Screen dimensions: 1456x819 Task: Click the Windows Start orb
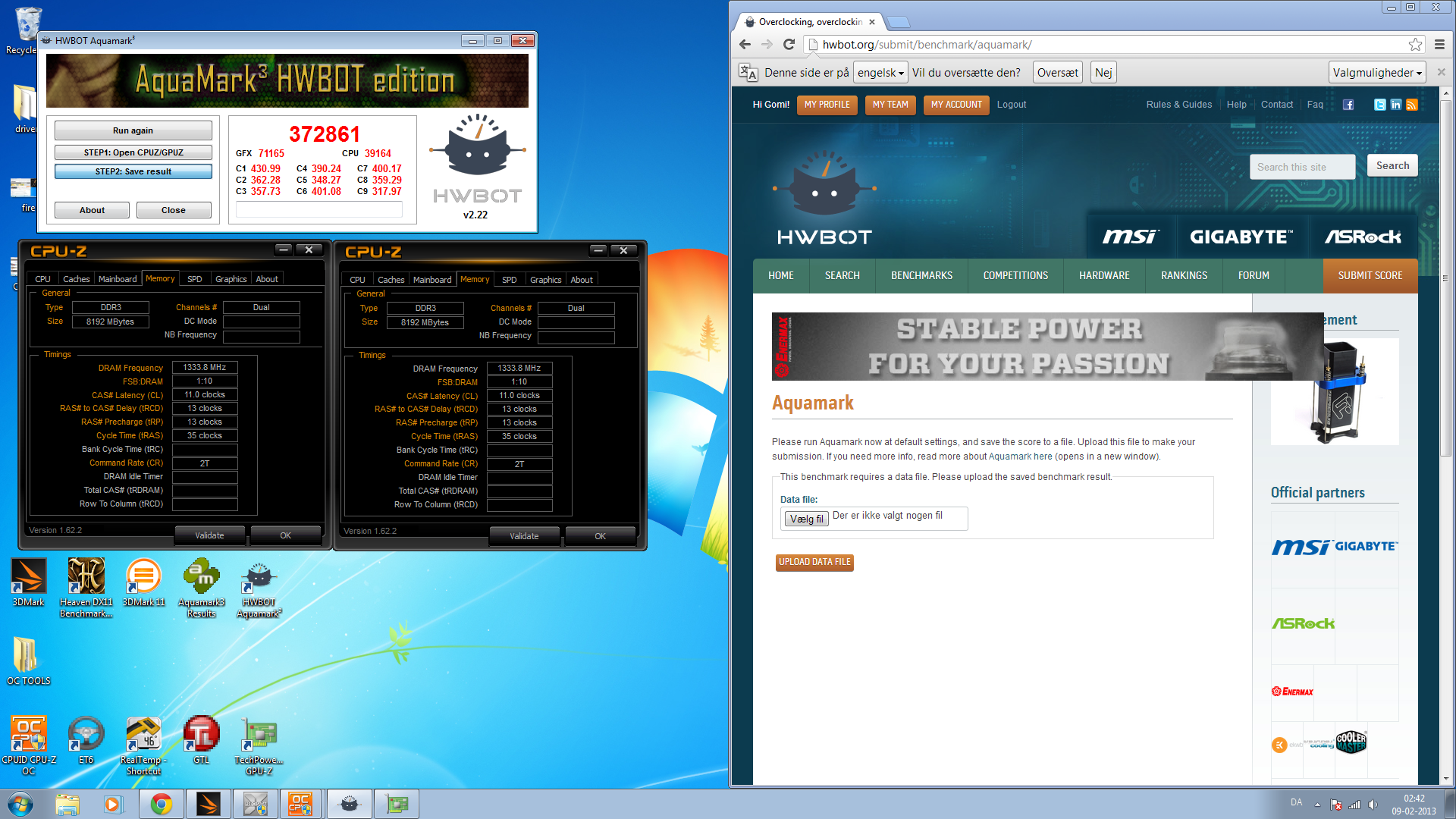[x=20, y=804]
